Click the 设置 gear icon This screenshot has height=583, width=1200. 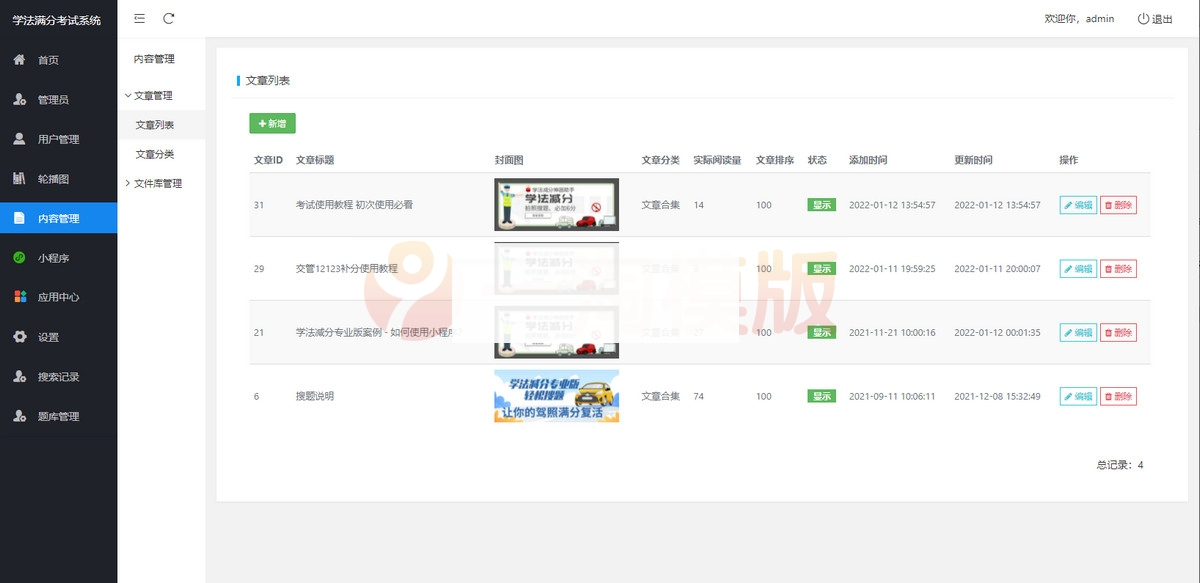(x=22, y=337)
